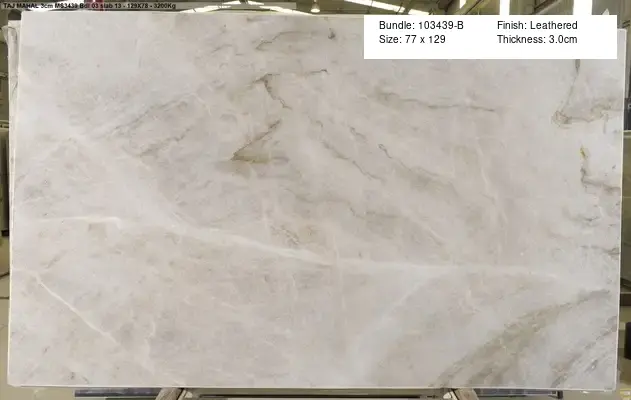Click the word 'Bundle:' in the info box
The image size is (631, 400).
point(397,24)
